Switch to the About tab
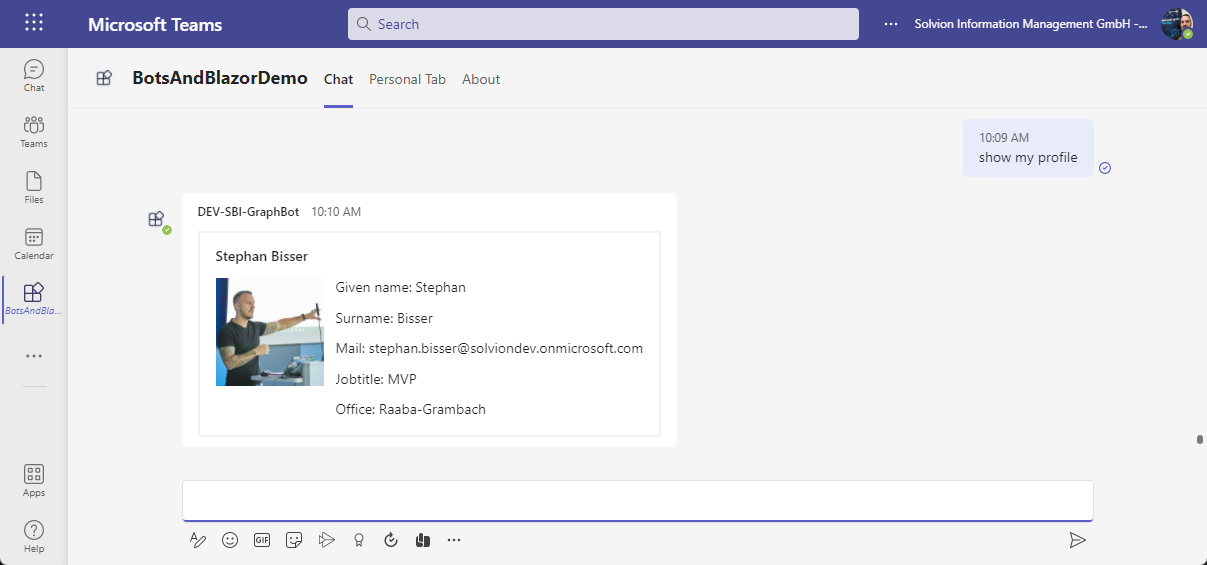The width and height of the screenshot is (1207, 565). pyautogui.click(x=481, y=79)
